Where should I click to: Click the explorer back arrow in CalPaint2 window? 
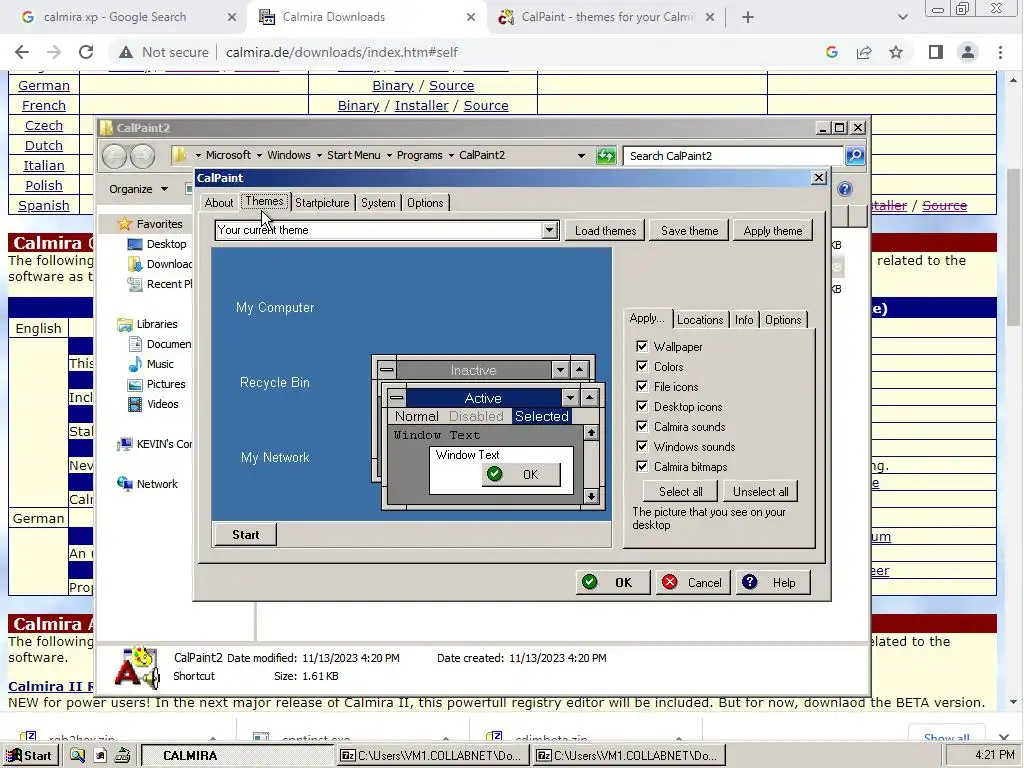coord(114,156)
